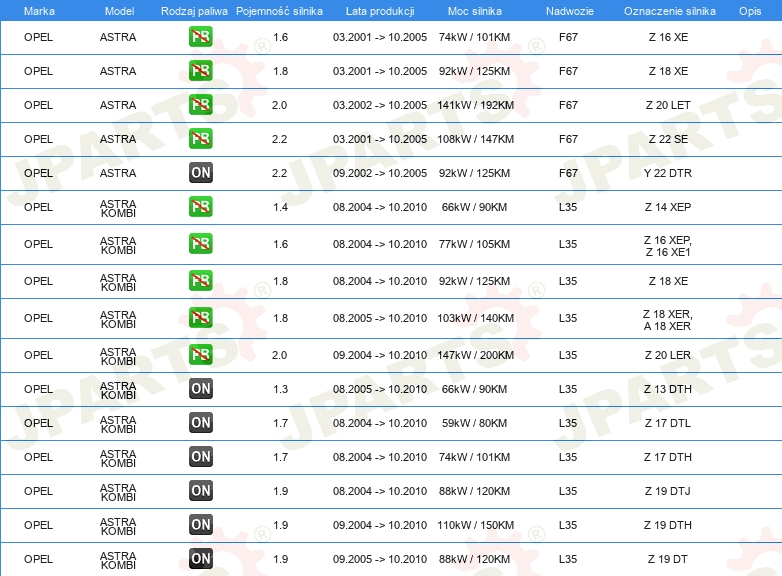Click the petrol fuel icon for Z 16 XE
Viewport: 782px width, 576px height.
click(200, 37)
